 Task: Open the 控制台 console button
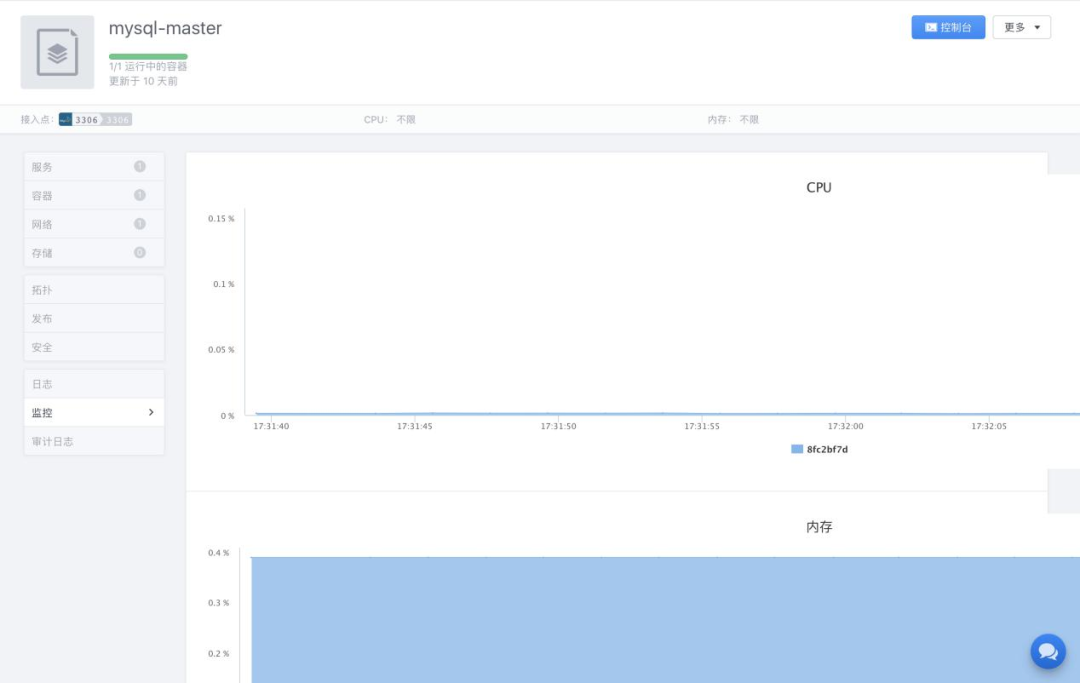coord(948,28)
